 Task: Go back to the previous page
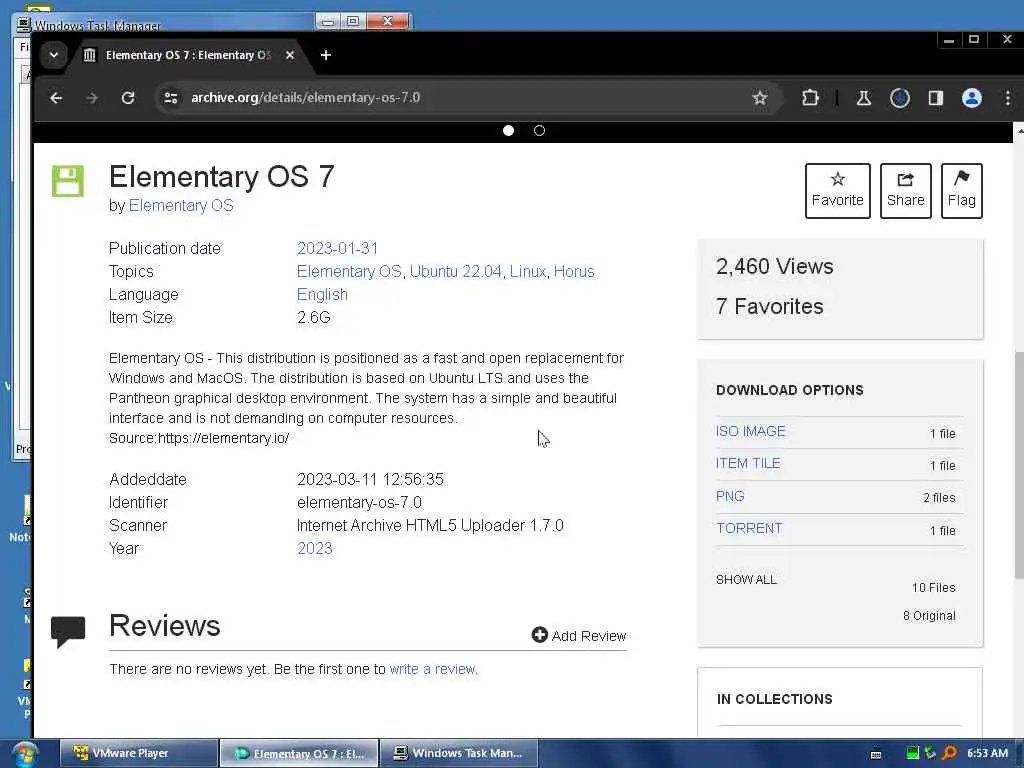(56, 98)
